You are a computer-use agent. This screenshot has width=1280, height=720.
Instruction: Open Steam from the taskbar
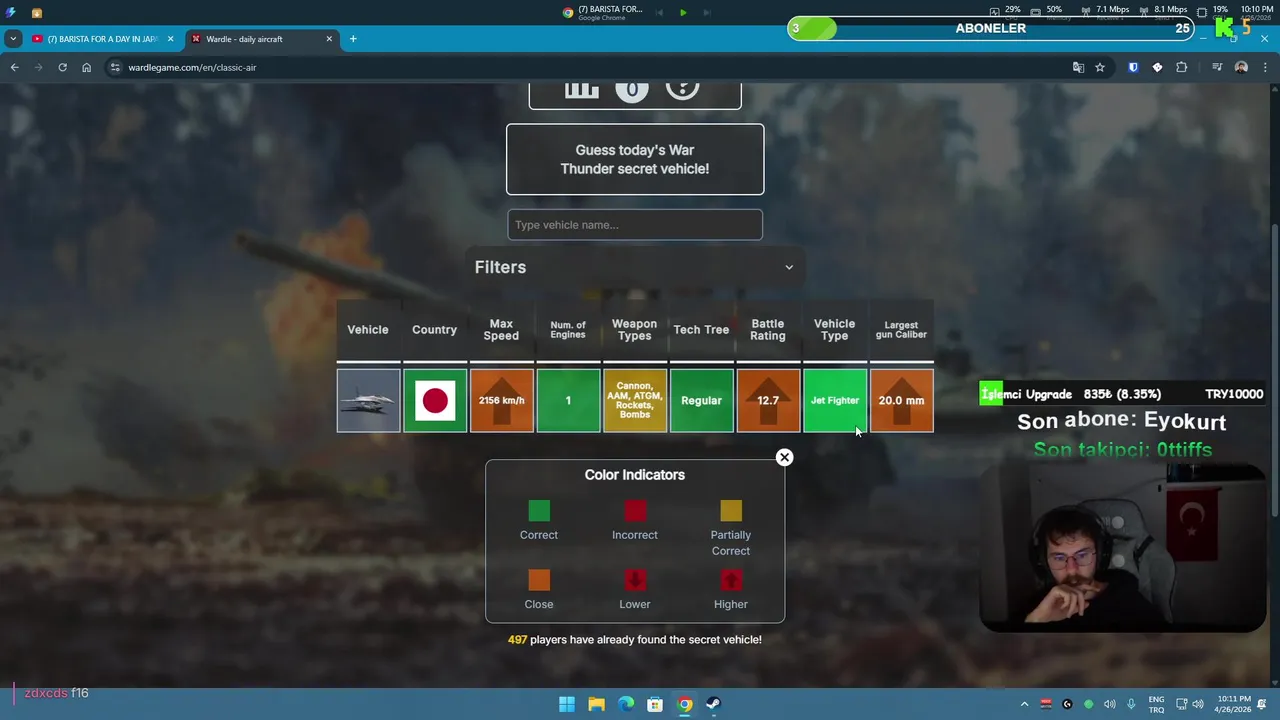point(713,704)
